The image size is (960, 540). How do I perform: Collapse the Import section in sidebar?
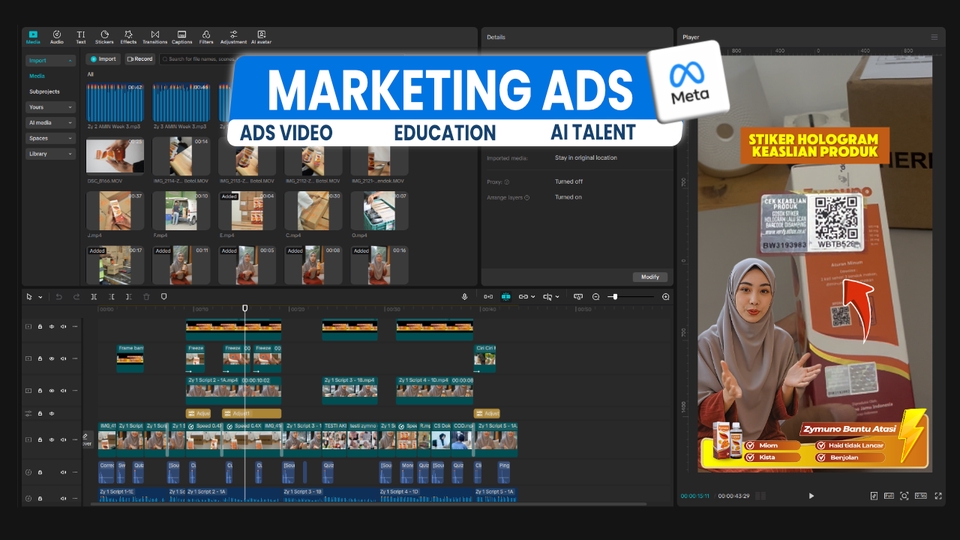tap(50, 61)
